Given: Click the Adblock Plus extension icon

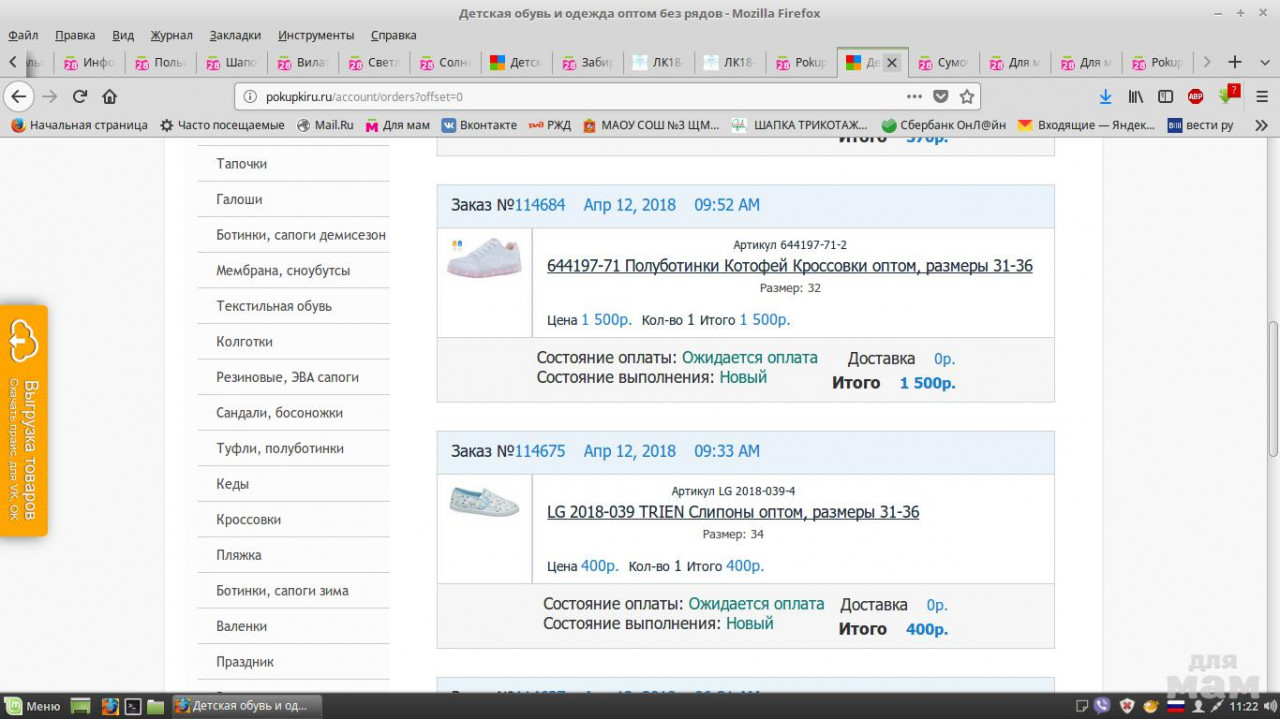Looking at the screenshot, I should pos(1195,97).
